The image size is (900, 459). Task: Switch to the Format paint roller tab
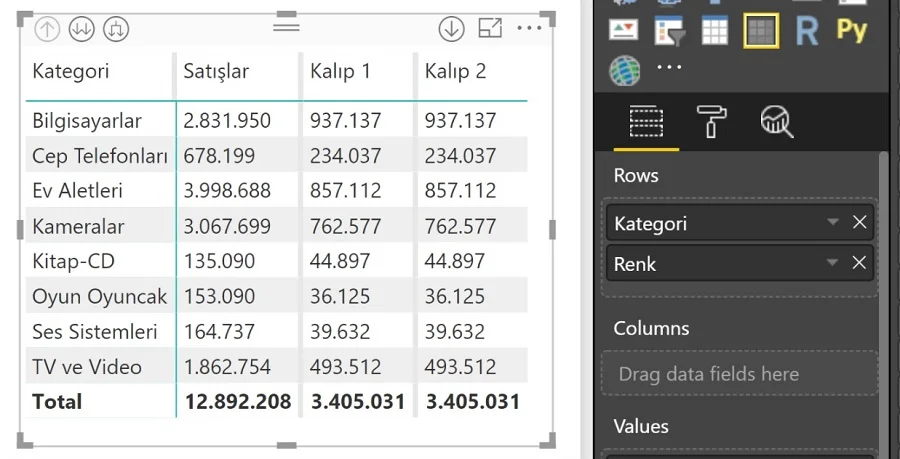point(711,122)
